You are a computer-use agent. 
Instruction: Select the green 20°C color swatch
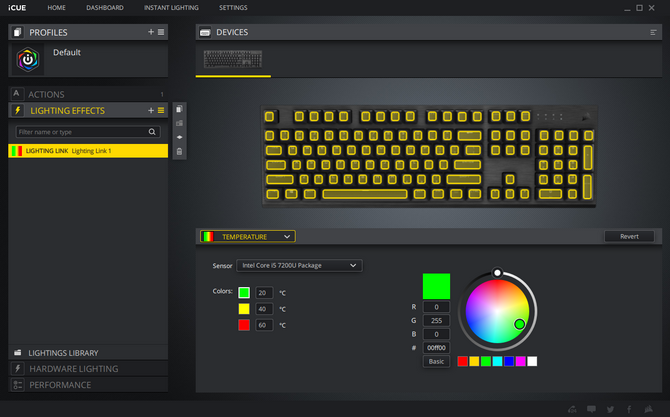(244, 293)
